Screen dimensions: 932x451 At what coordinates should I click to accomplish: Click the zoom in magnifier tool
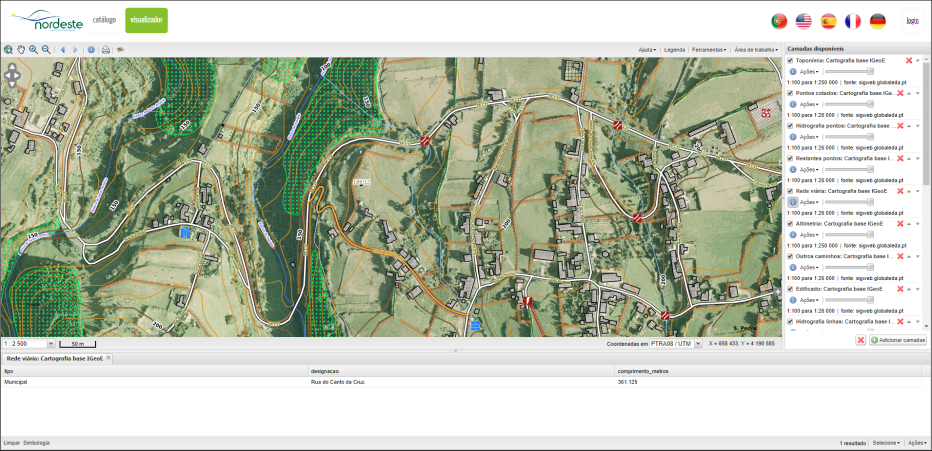click(33, 49)
